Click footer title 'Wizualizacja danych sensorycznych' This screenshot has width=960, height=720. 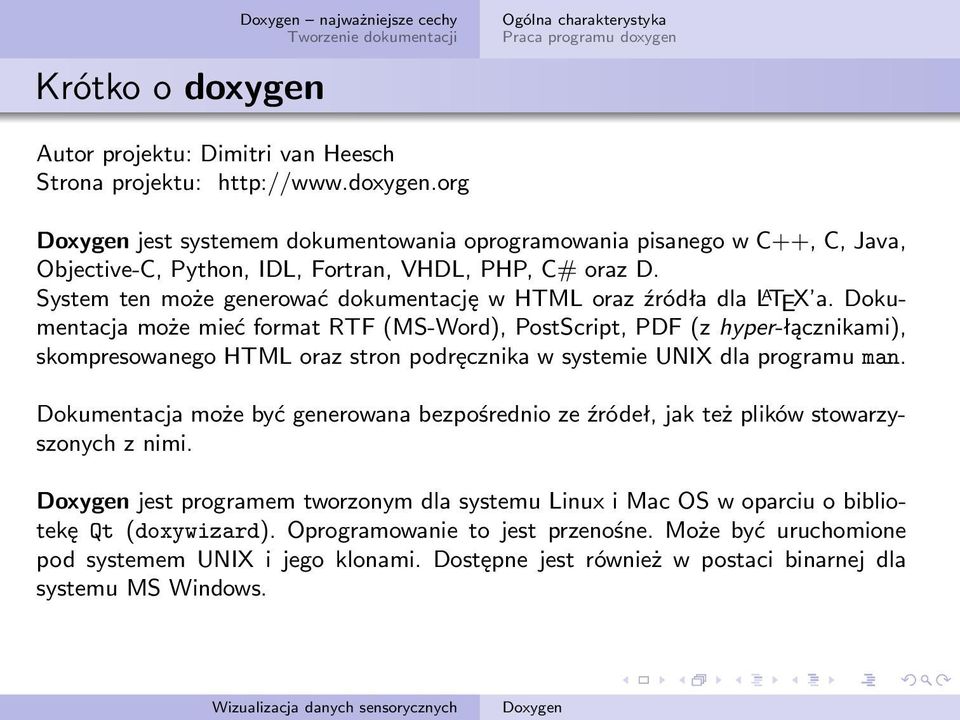tap(334, 707)
